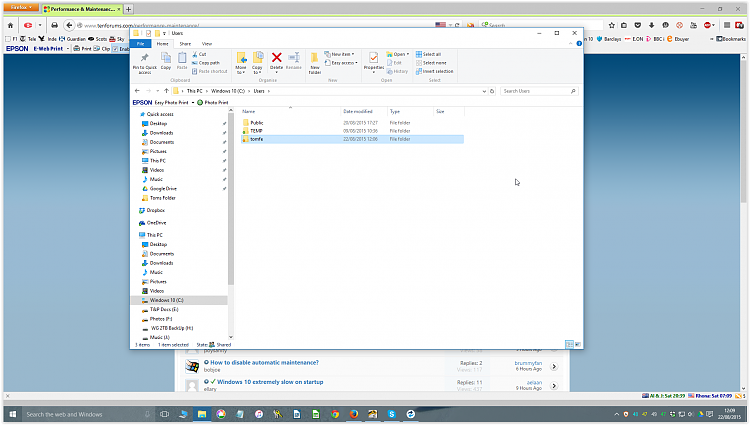Delete the selected folder with red X
This screenshot has height=425, width=750.
coord(276,62)
